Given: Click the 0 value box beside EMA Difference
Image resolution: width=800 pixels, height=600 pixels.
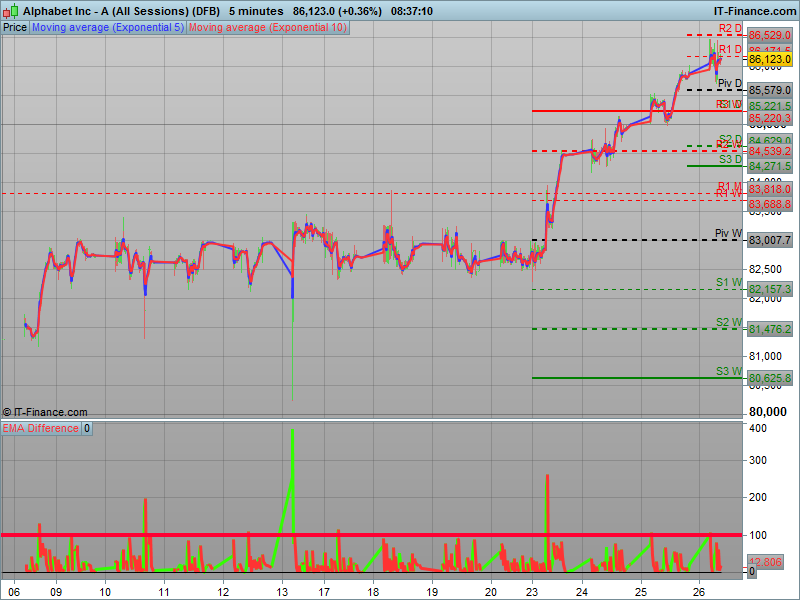Looking at the screenshot, I should pos(87,429).
